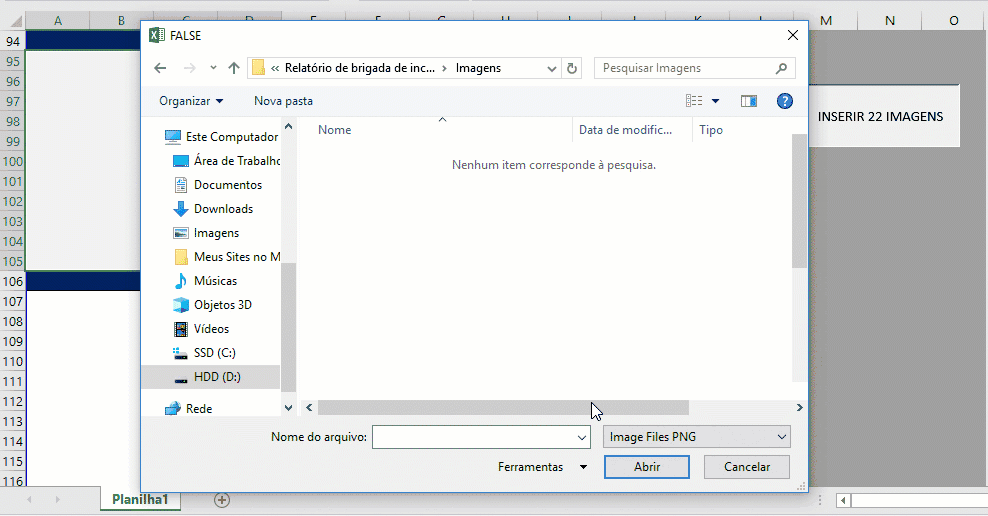Click the magnifier search icon

click(781, 68)
